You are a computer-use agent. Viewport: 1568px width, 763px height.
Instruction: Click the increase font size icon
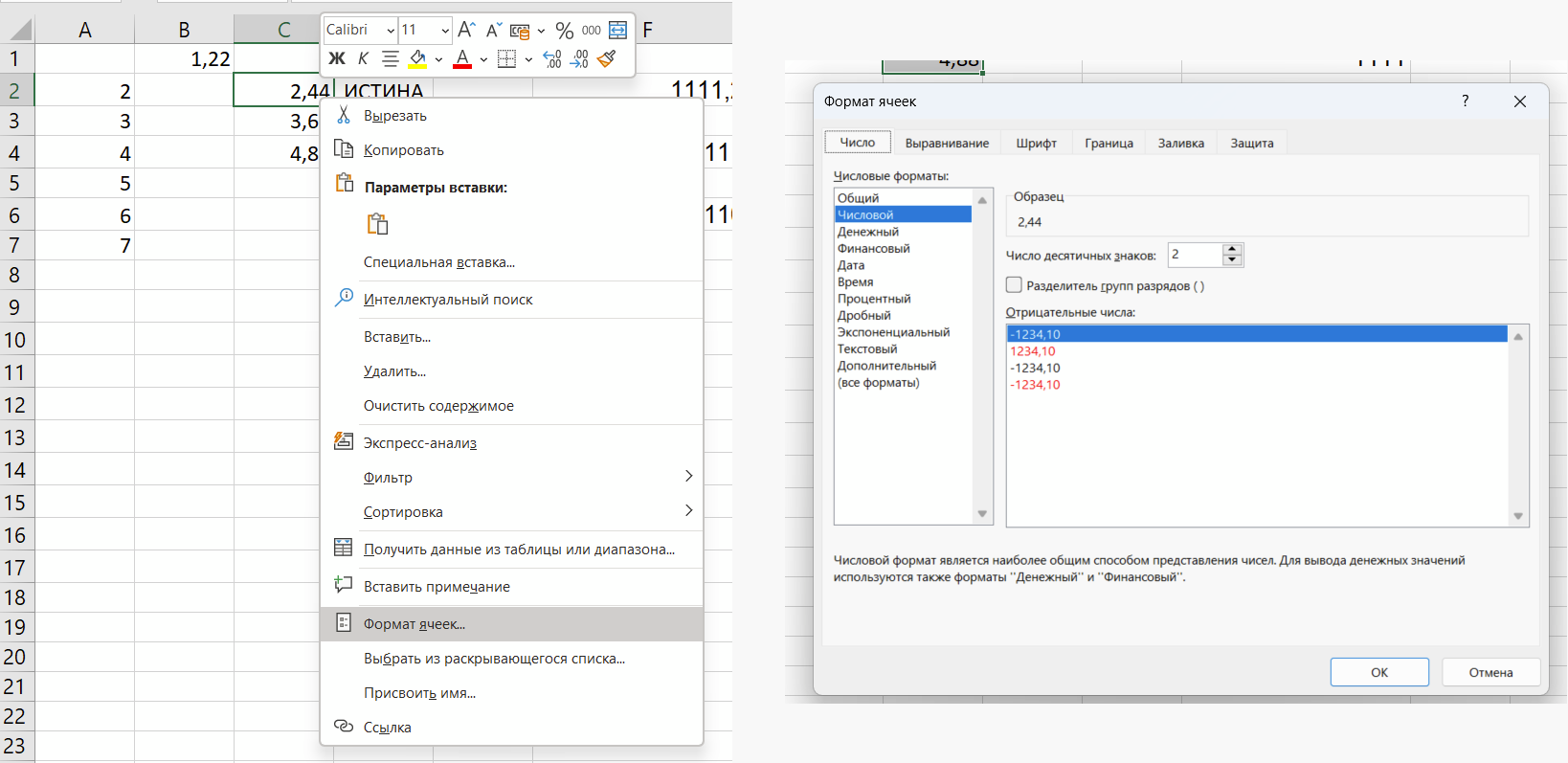click(466, 30)
